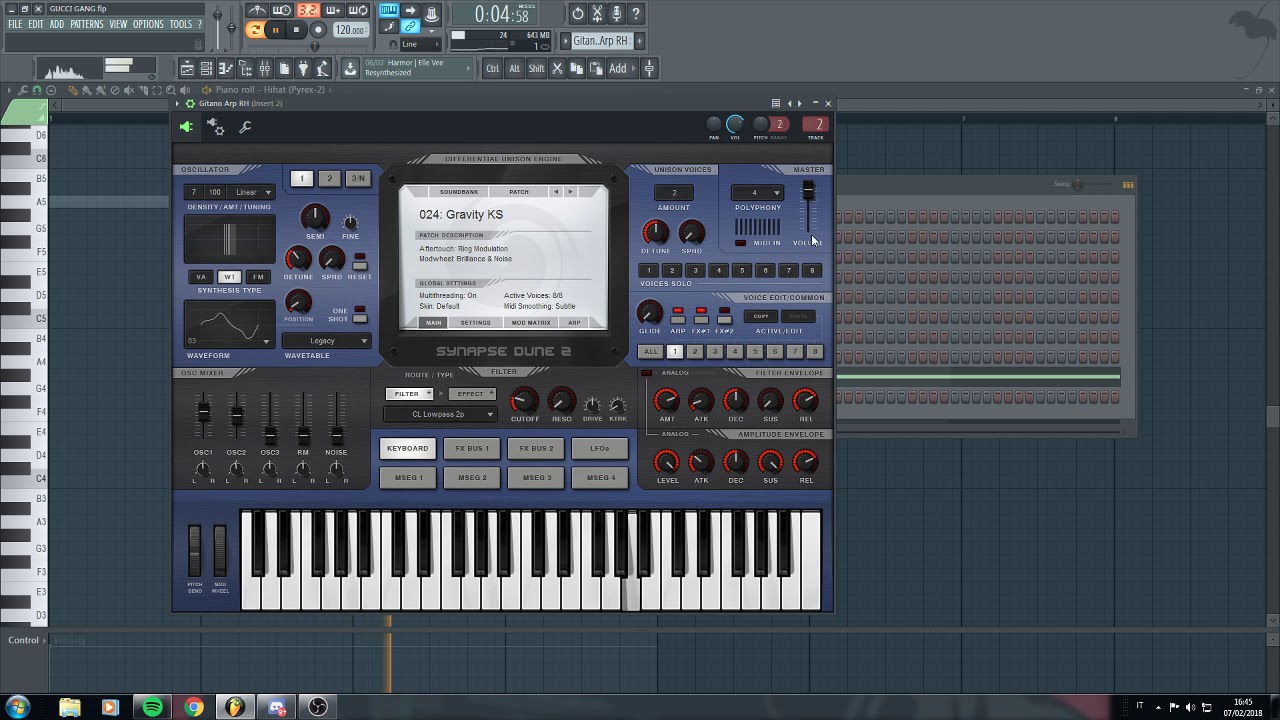Expand the Add dropdown in shortcut toolbar
The height and width of the screenshot is (720, 1280).
click(x=622, y=68)
